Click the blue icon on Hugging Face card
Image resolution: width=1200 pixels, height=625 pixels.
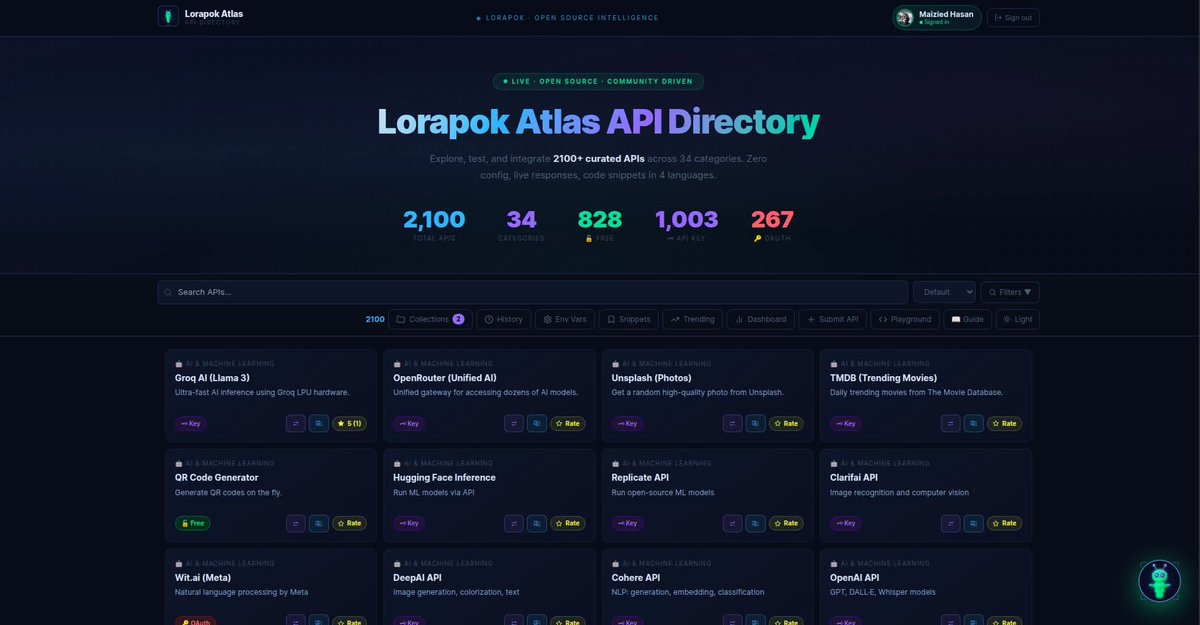tap(537, 523)
